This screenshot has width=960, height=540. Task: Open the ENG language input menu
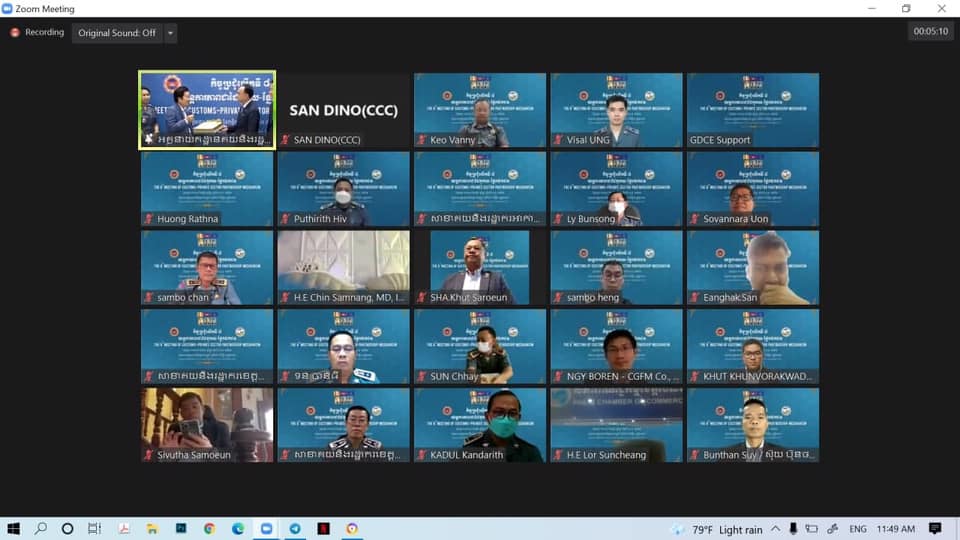(x=858, y=529)
